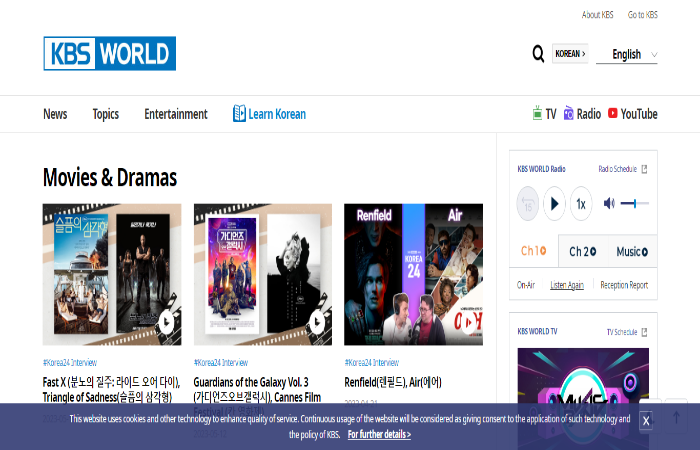Click #Korea24 Interview tag above Fast X
This screenshot has height=450, width=700.
[x=70, y=362]
